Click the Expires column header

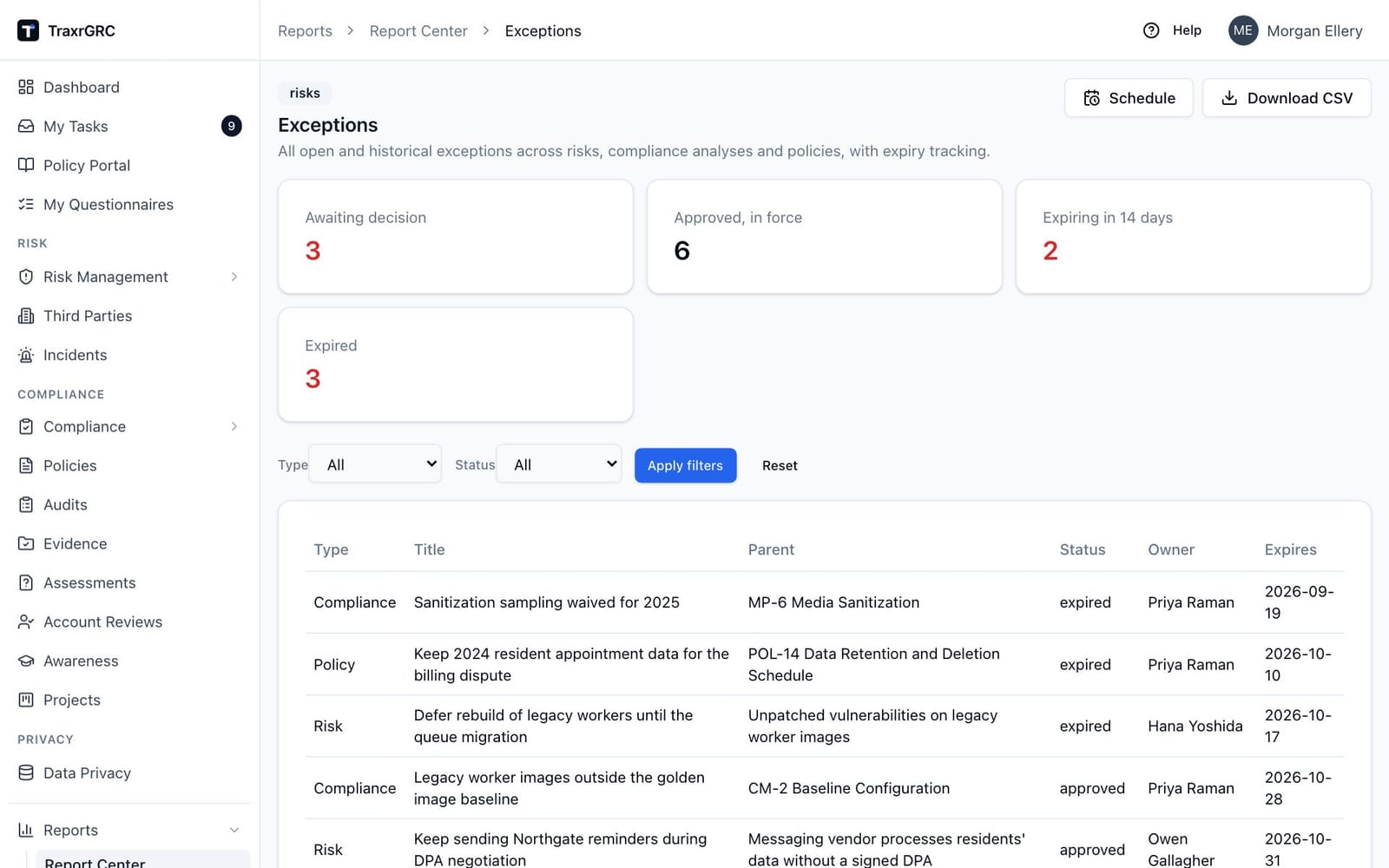[x=1290, y=549]
